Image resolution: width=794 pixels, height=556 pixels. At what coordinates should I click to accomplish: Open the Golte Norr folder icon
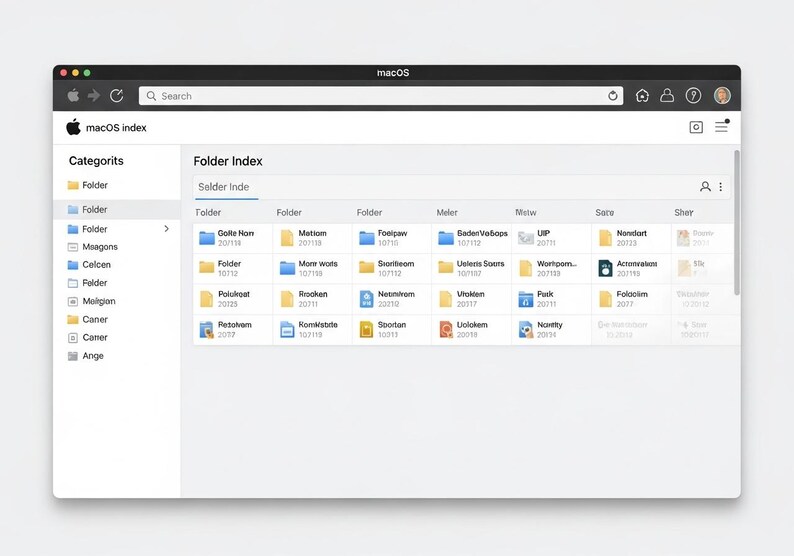click(207, 238)
